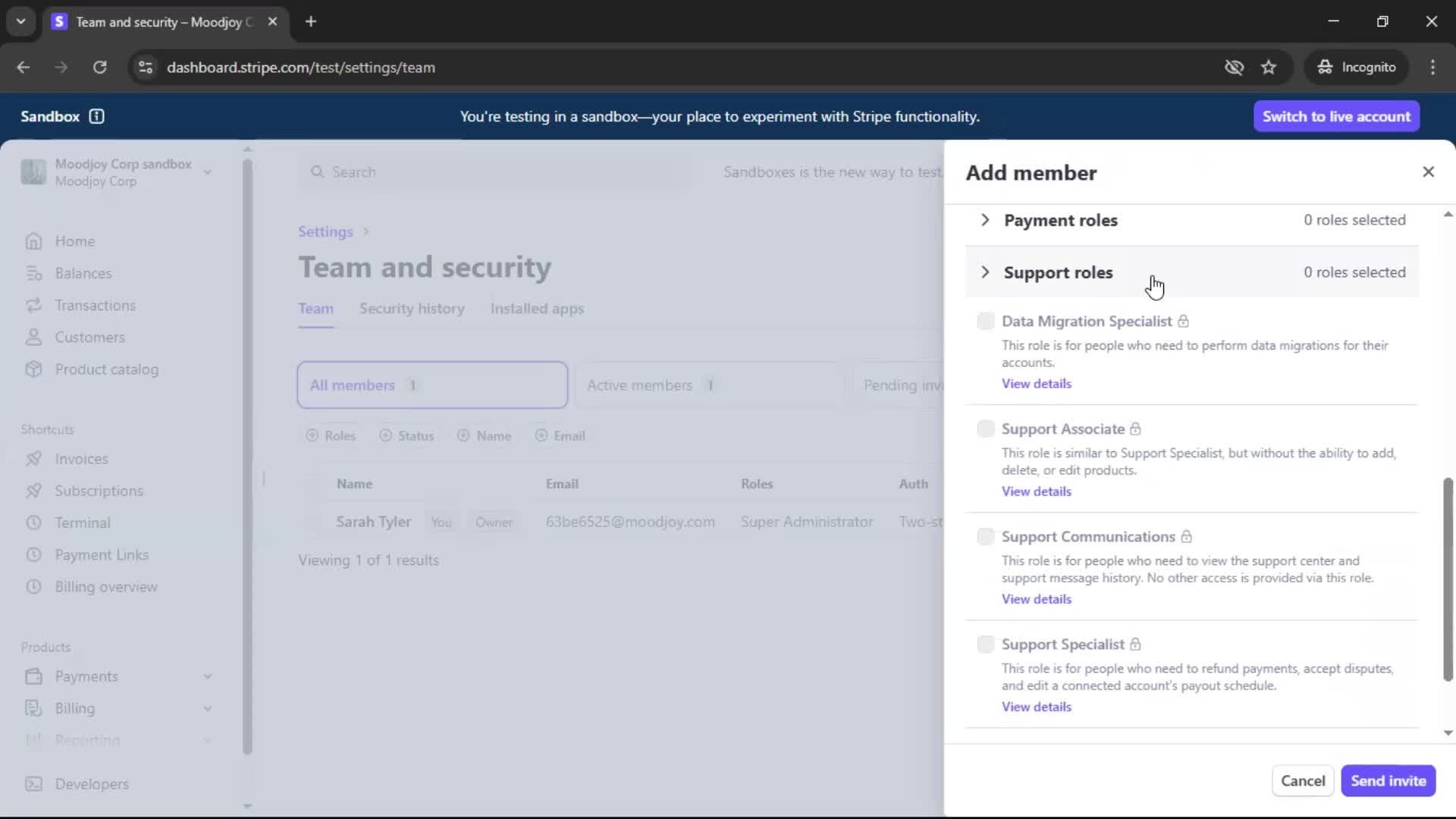Check the Support Associate role
1456x819 pixels.
tap(985, 429)
